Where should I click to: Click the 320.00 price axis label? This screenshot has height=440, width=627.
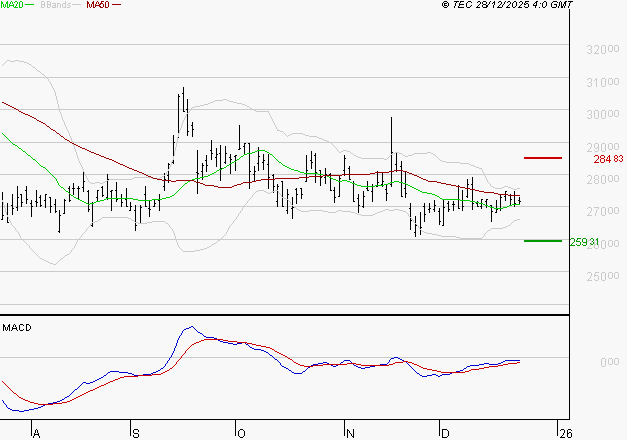pyautogui.click(x=603, y=50)
